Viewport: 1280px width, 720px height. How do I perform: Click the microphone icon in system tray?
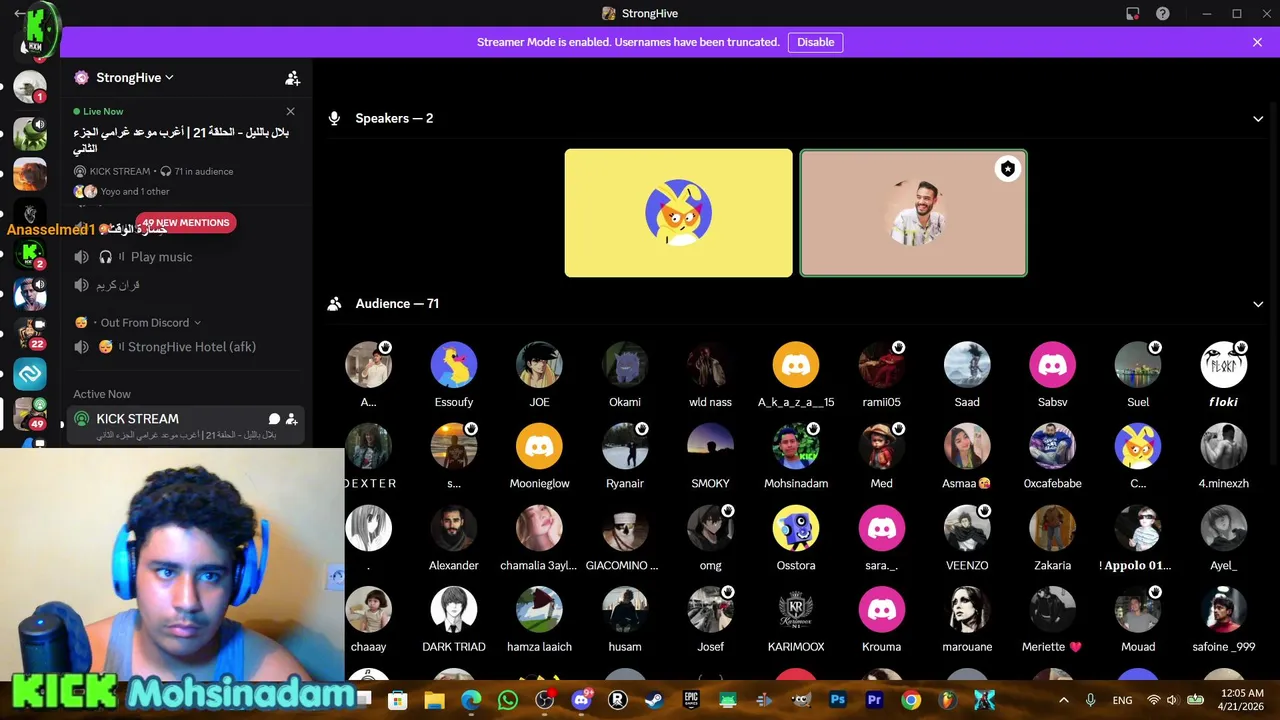point(1091,700)
